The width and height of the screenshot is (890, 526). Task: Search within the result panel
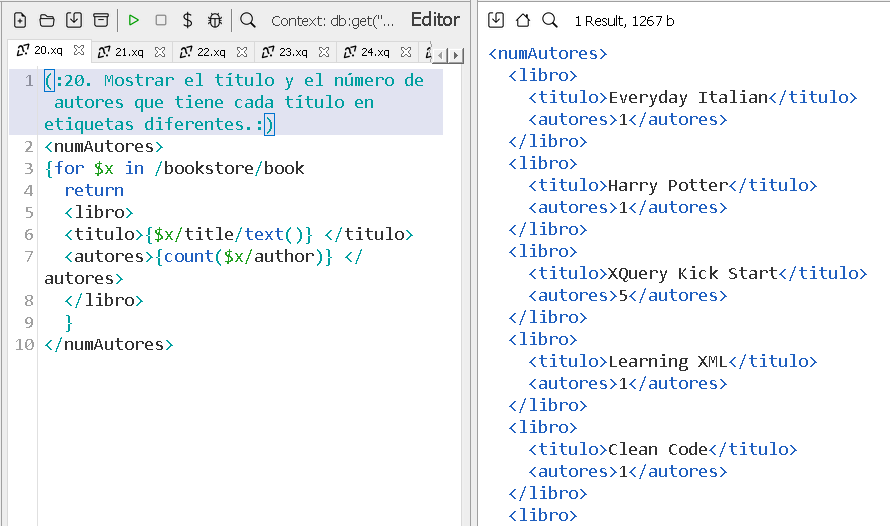[549, 20]
